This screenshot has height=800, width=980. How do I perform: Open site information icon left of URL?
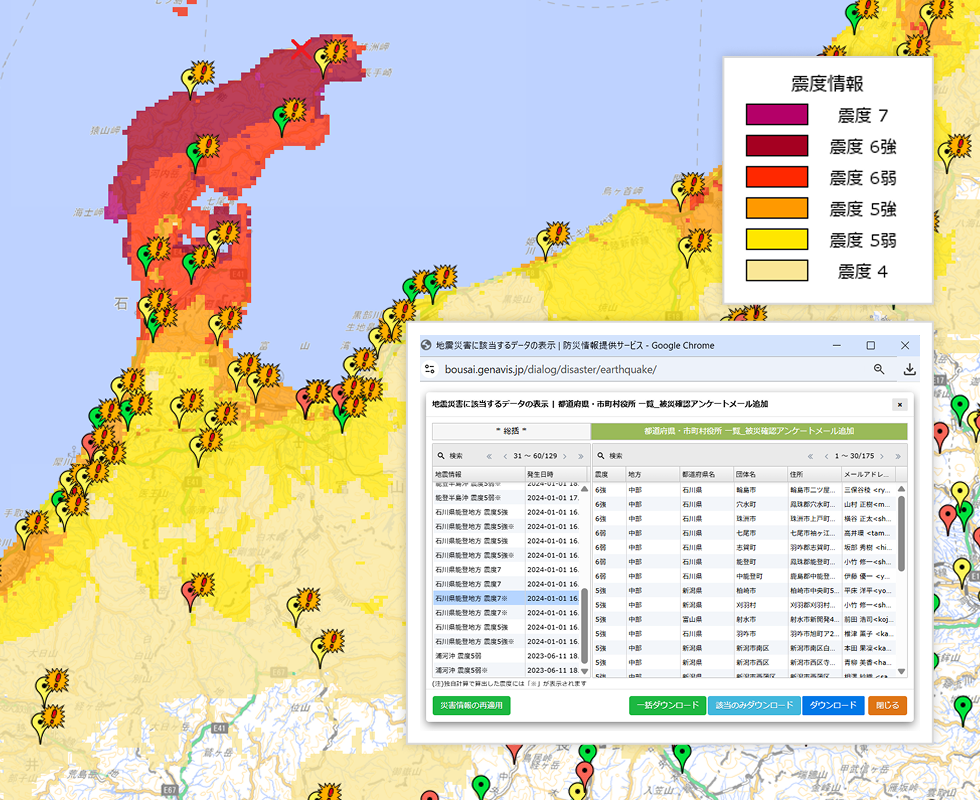pos(429,369)
